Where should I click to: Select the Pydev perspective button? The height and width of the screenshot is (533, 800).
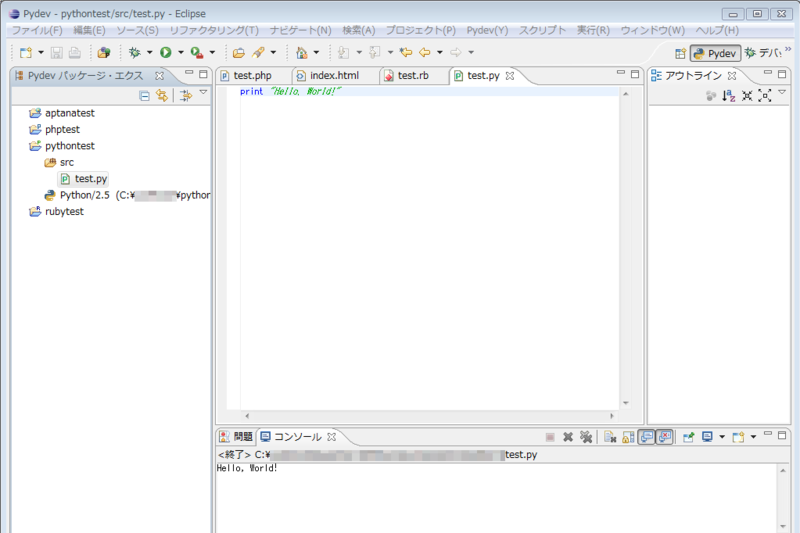coord(715,54)
